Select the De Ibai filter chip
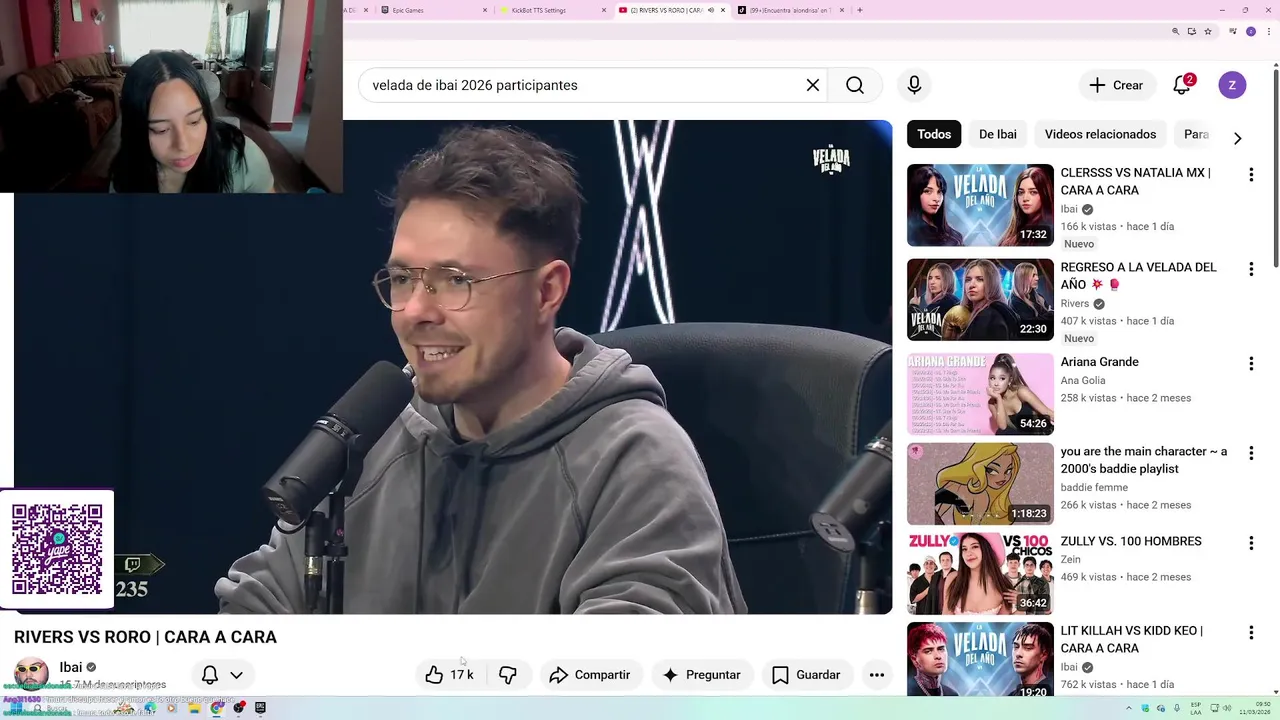This screenshot has width=1280, height=720. [998, 134]
